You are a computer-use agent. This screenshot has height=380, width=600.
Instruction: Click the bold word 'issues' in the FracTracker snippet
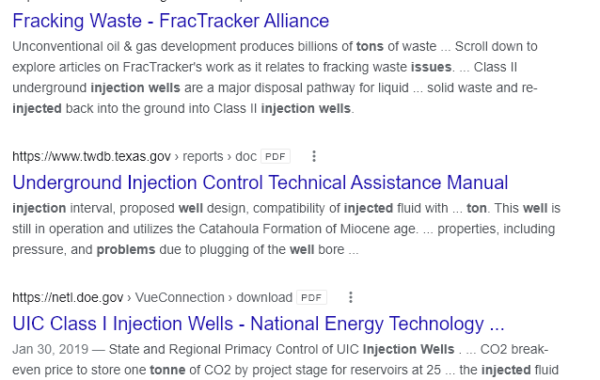[431, 67]
